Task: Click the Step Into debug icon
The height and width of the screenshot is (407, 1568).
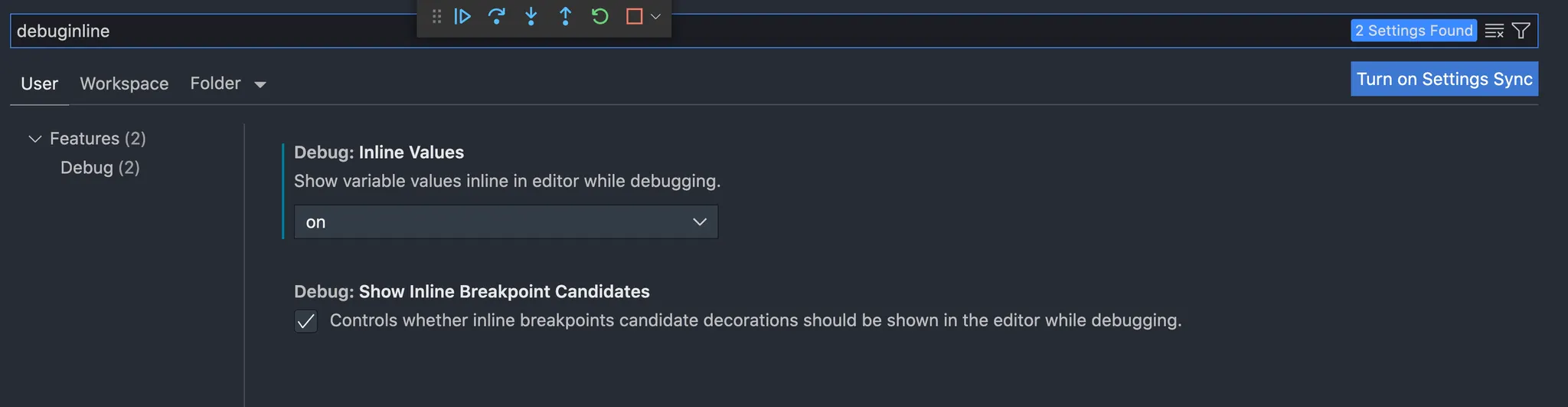Action: [x=531, y=16]
